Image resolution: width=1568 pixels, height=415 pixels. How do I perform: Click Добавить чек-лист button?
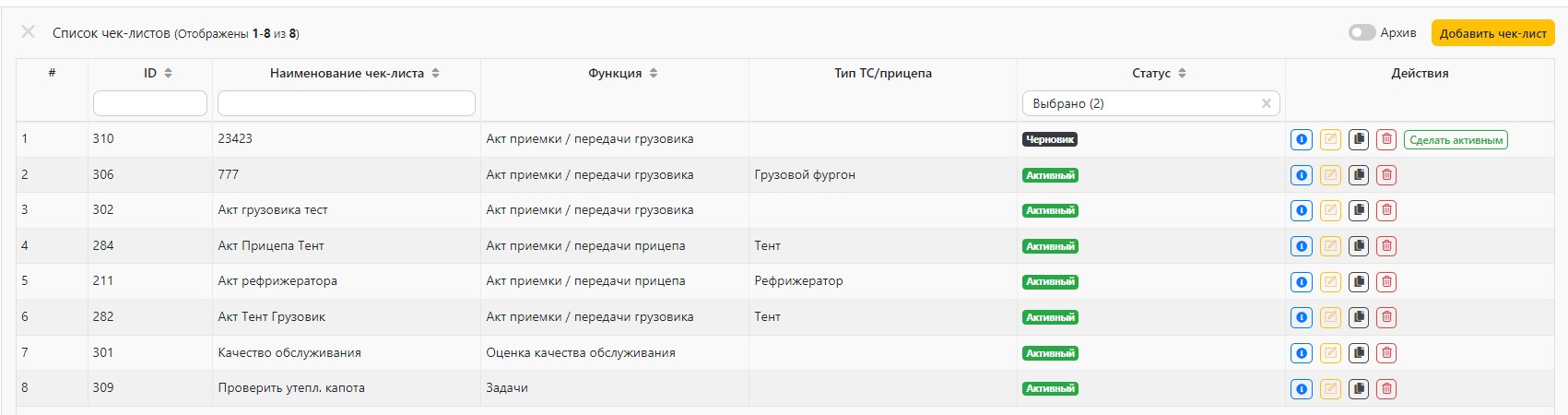tap(1492, 33)
